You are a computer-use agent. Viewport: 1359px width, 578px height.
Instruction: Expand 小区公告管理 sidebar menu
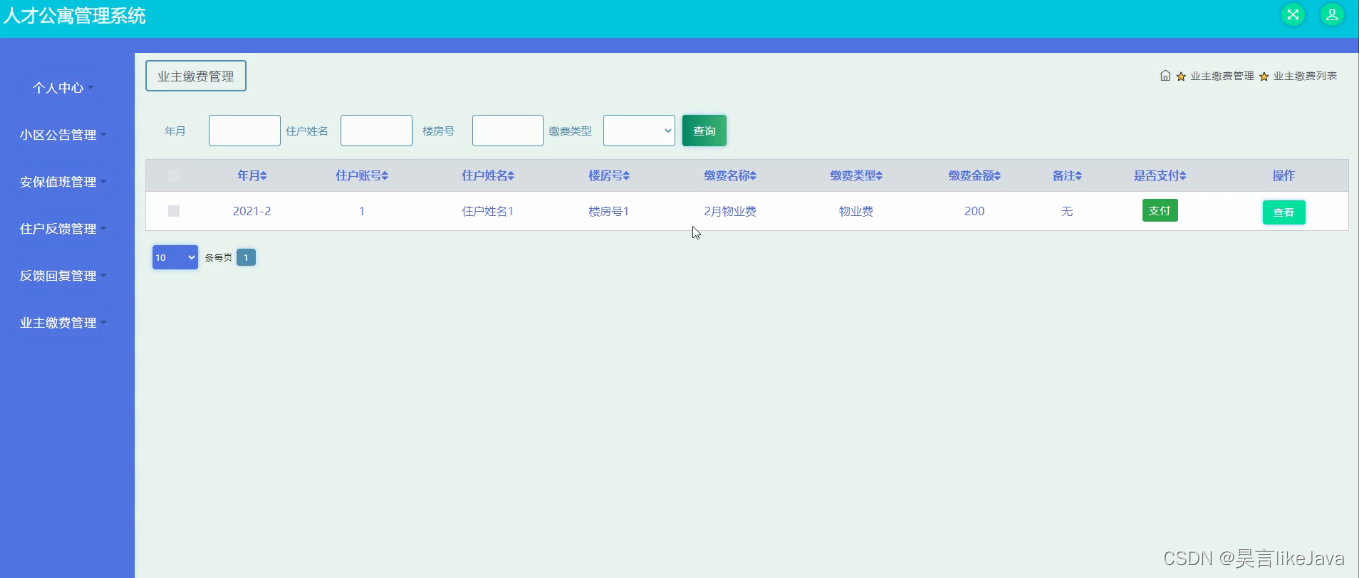point(63,135)
